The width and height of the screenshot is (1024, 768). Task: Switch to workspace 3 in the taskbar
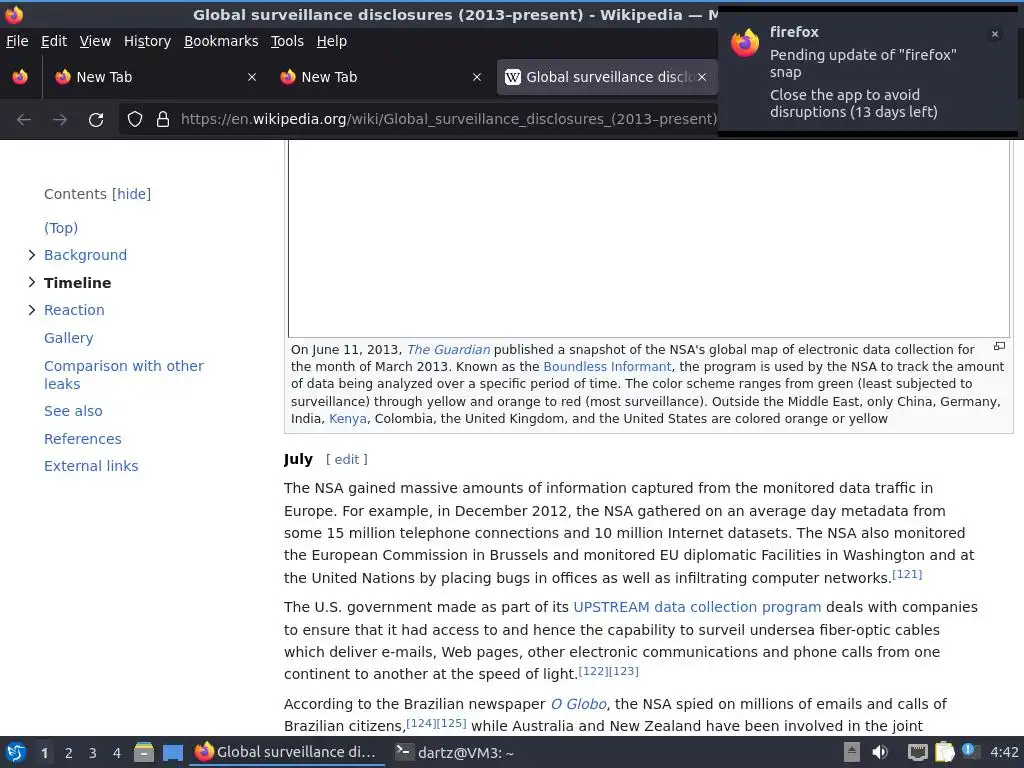point(93,753)
